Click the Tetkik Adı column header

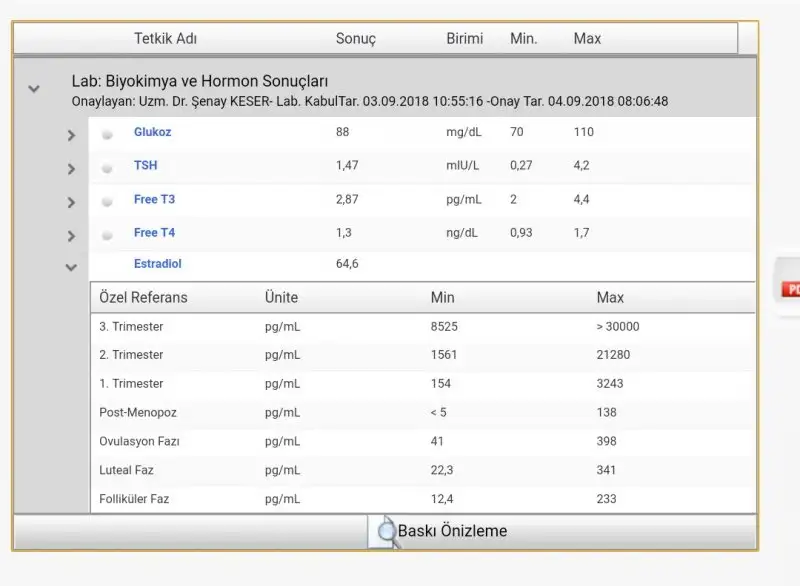165,39
